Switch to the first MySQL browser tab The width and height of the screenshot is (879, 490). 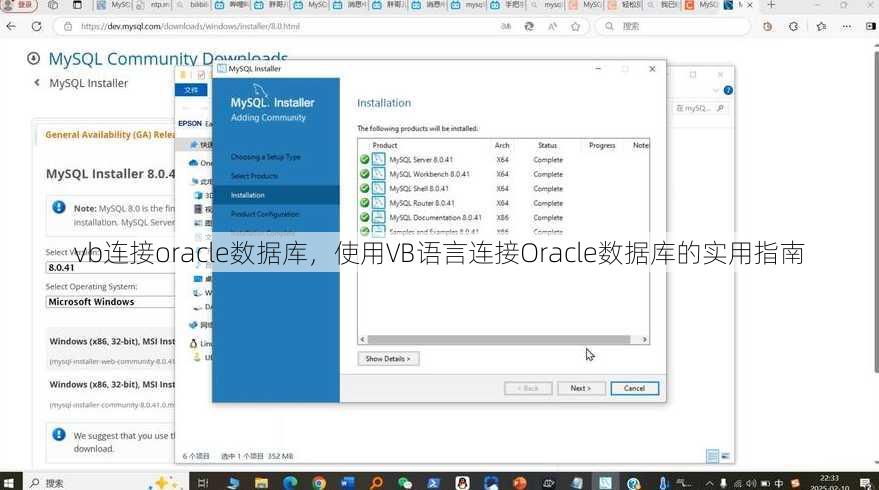113,5
